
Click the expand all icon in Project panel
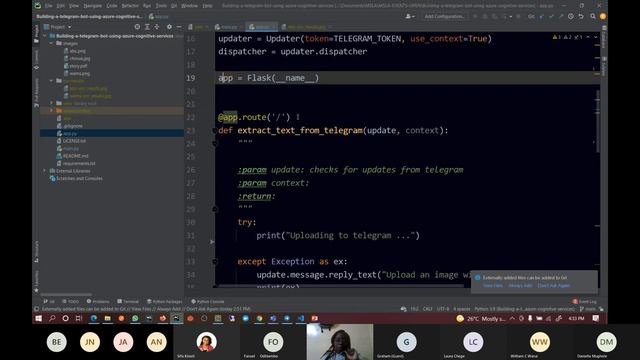[147, 27]
